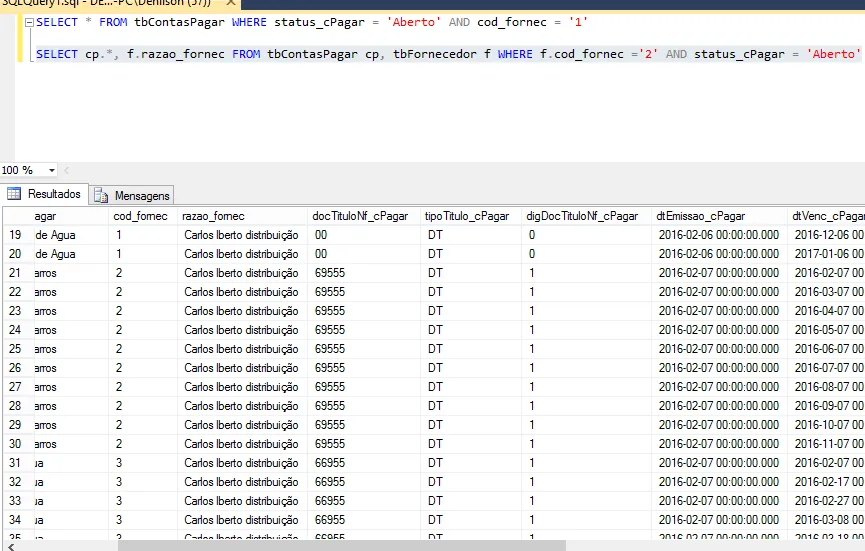The width and height of the screenshot is (865, 551).
Task: Select entire row 21 via row header
Action: click(x=15, y=273)
